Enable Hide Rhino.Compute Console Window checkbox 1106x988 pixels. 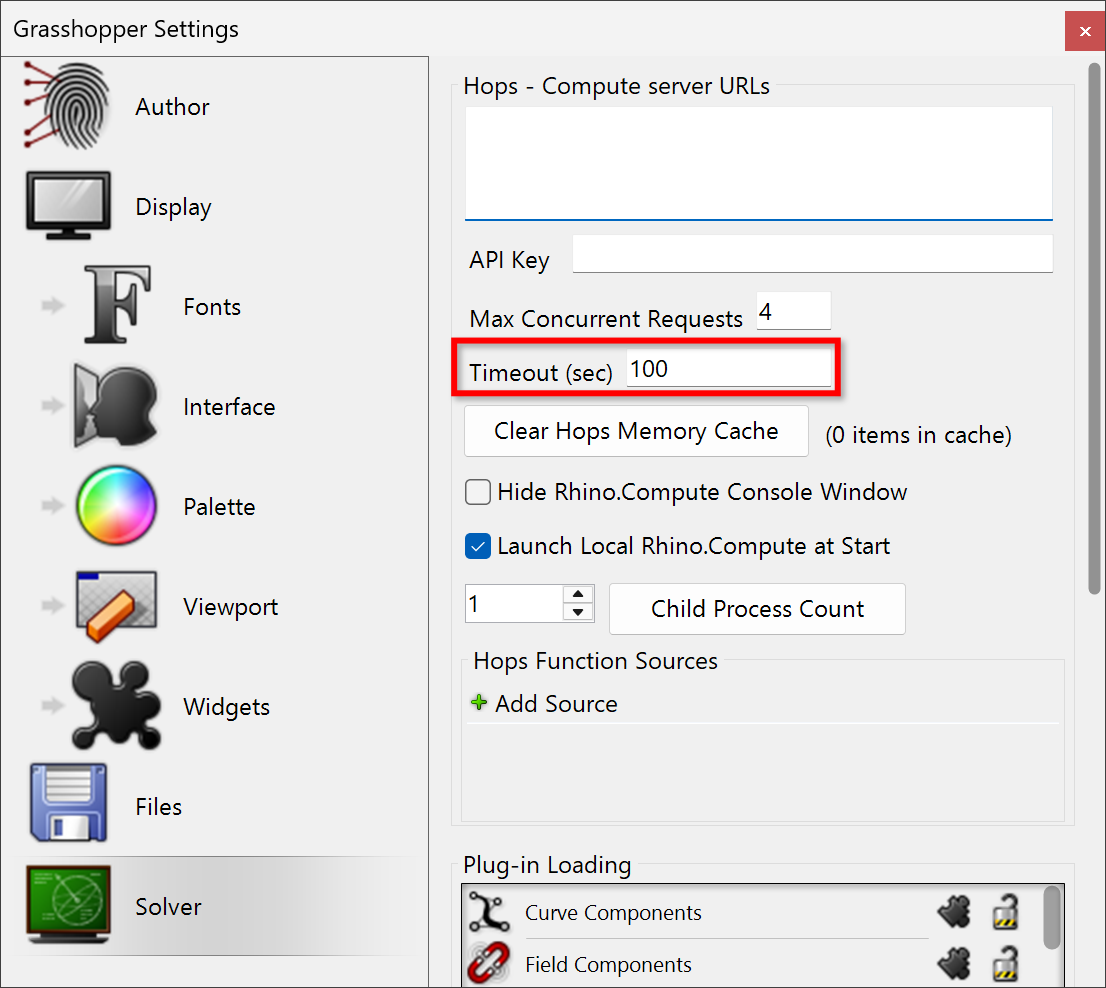coord(479,492)
